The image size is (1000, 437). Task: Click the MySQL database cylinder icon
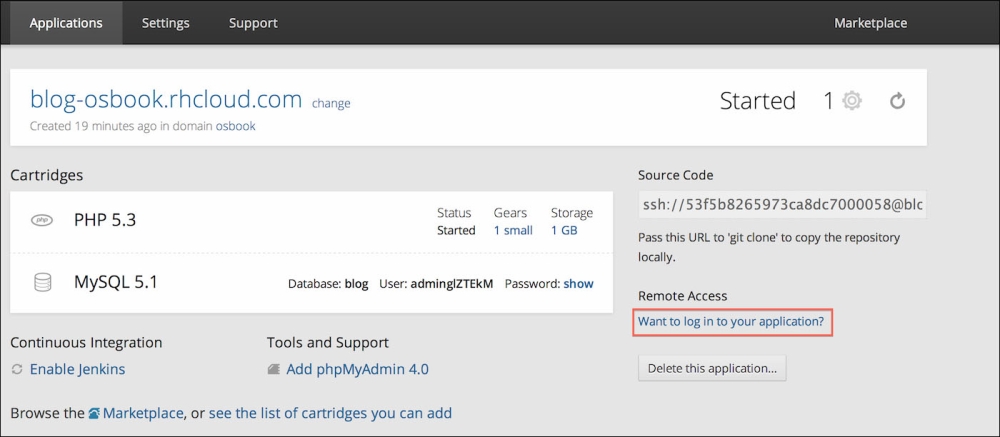42,283
